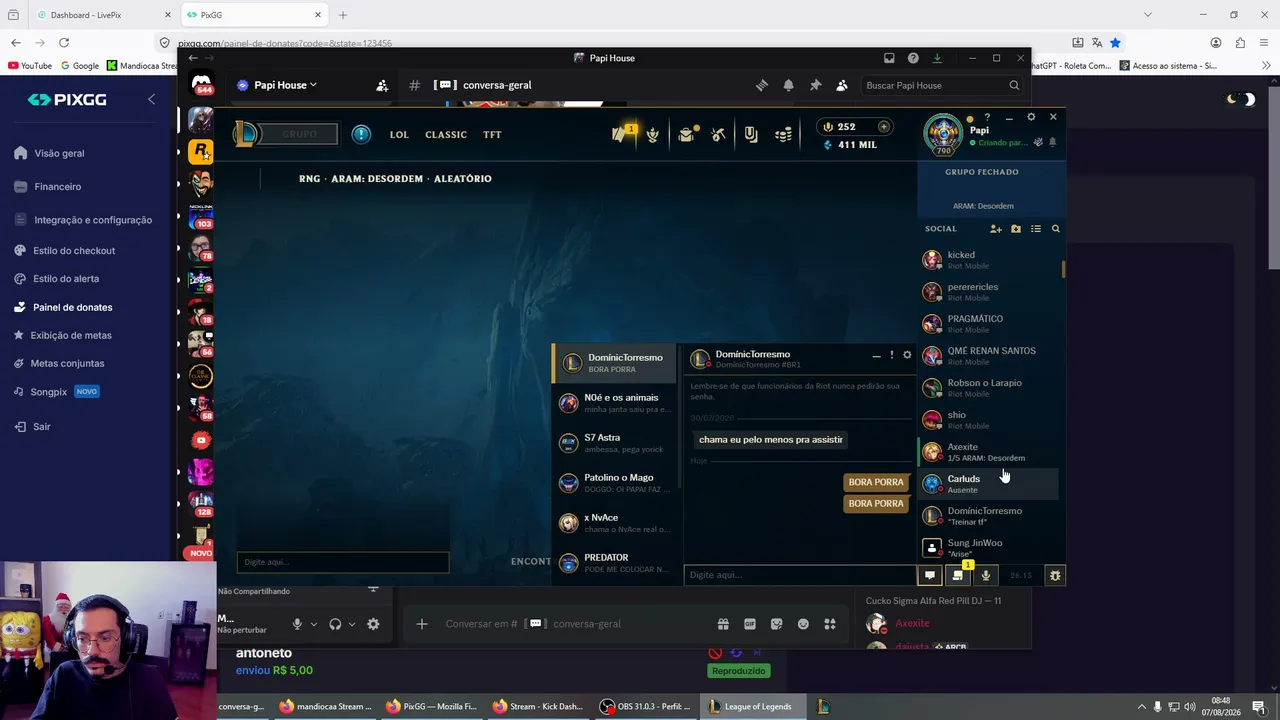
Task: Click the add friend icon in Social
Action: 996,229
